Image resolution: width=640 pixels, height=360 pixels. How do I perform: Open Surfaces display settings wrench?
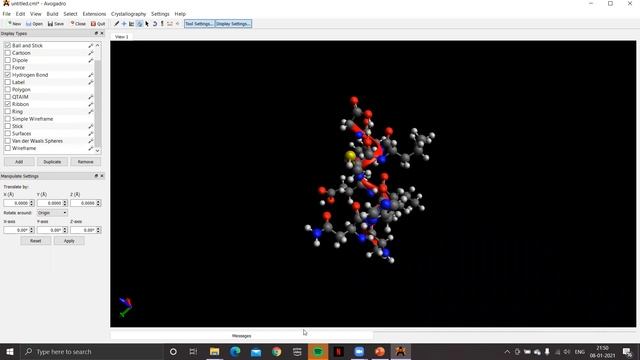91,134
